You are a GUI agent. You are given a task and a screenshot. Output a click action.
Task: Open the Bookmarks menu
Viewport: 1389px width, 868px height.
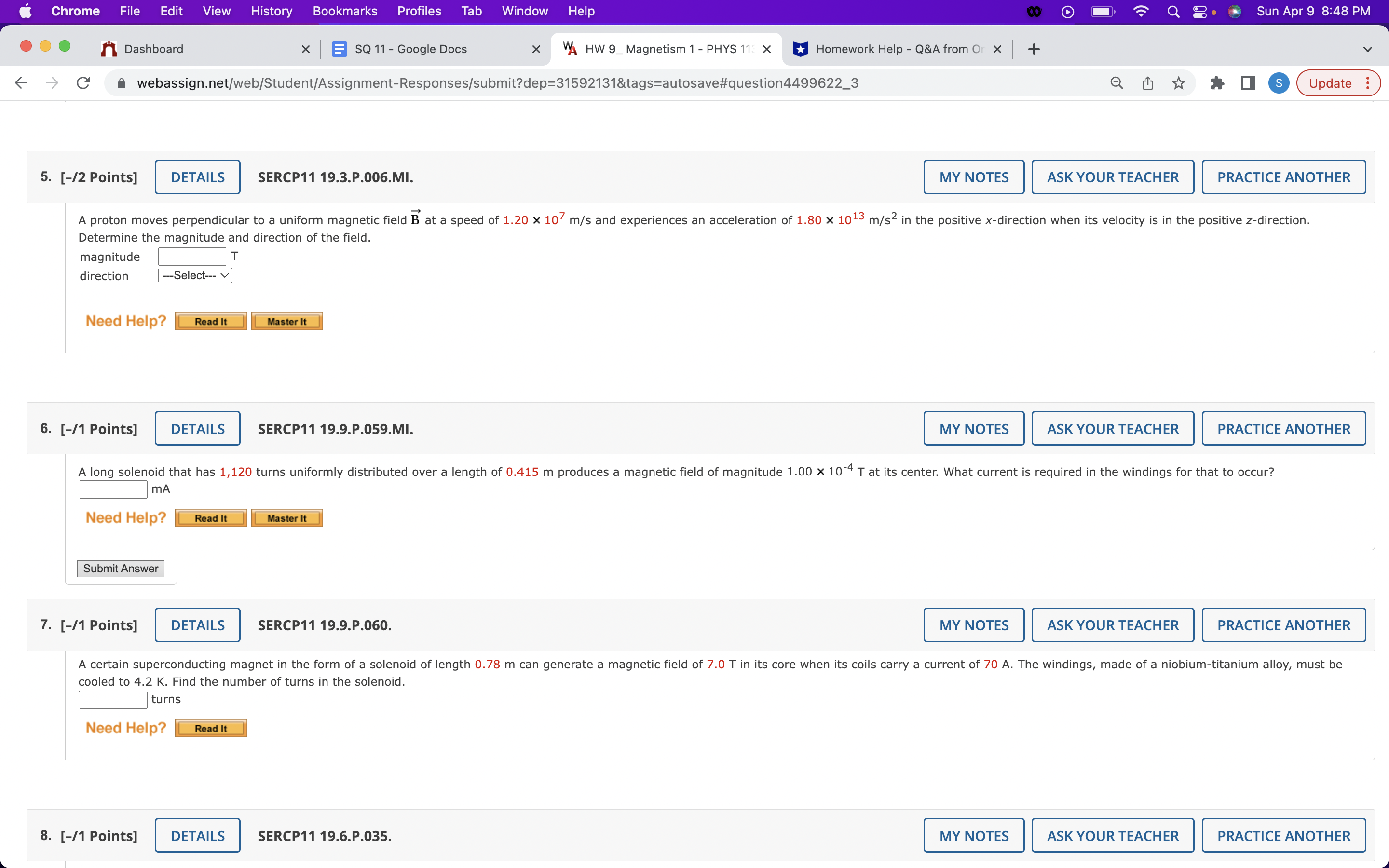click(x=344, y=11)
